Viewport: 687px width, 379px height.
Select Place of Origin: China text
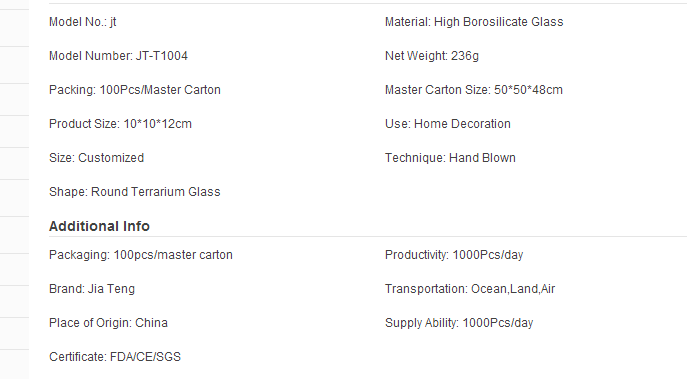coord(108,323)
